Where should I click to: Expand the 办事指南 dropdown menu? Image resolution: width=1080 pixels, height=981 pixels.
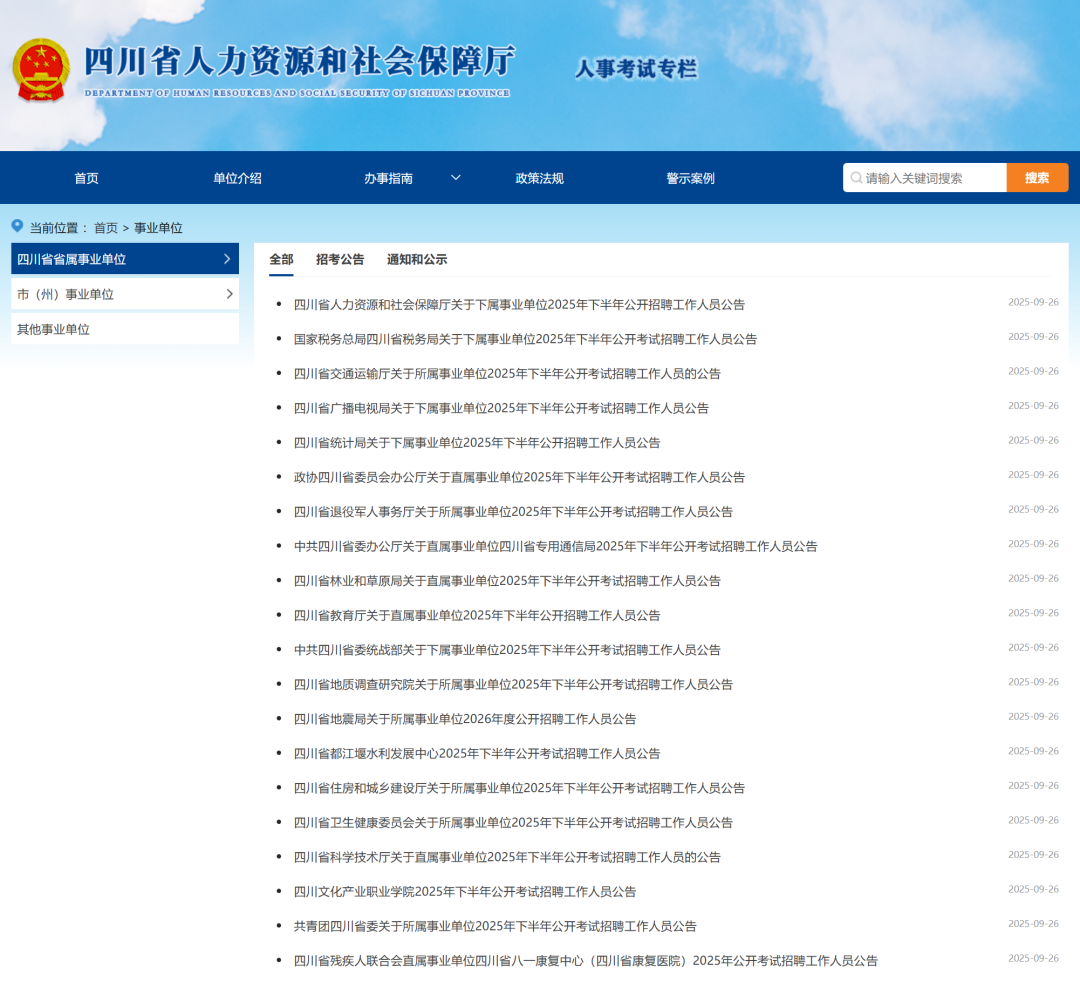tap(389, 177)
